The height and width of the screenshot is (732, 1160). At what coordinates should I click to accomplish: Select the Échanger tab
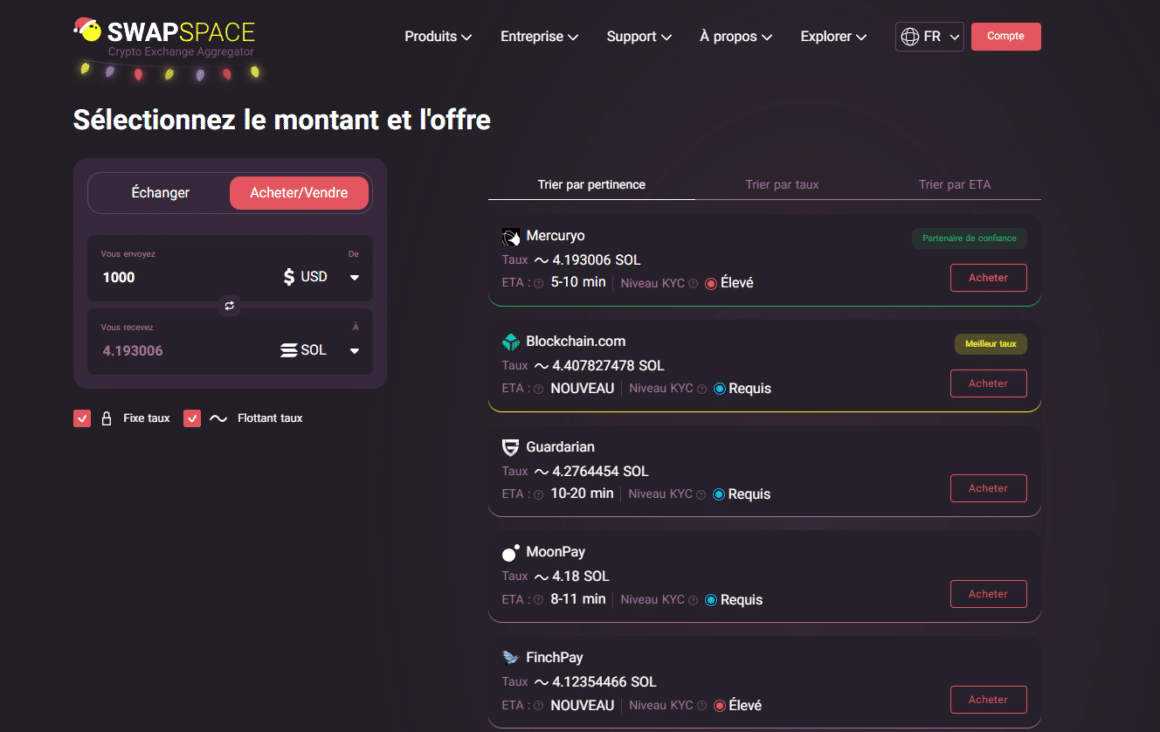coord(160,192)
